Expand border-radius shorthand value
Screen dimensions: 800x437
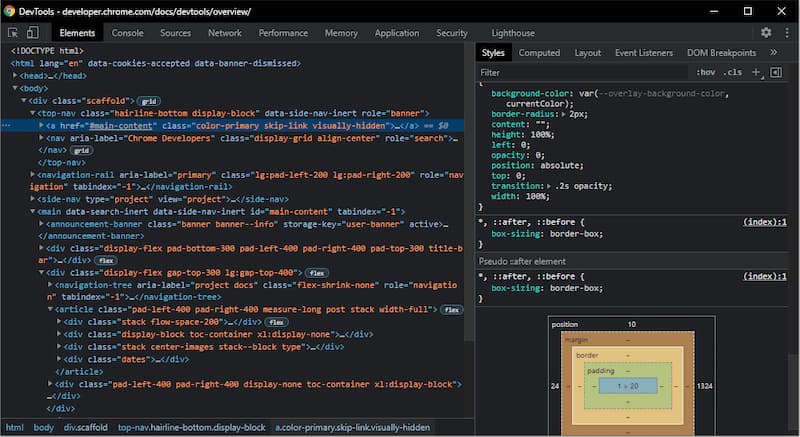point(564,114)
